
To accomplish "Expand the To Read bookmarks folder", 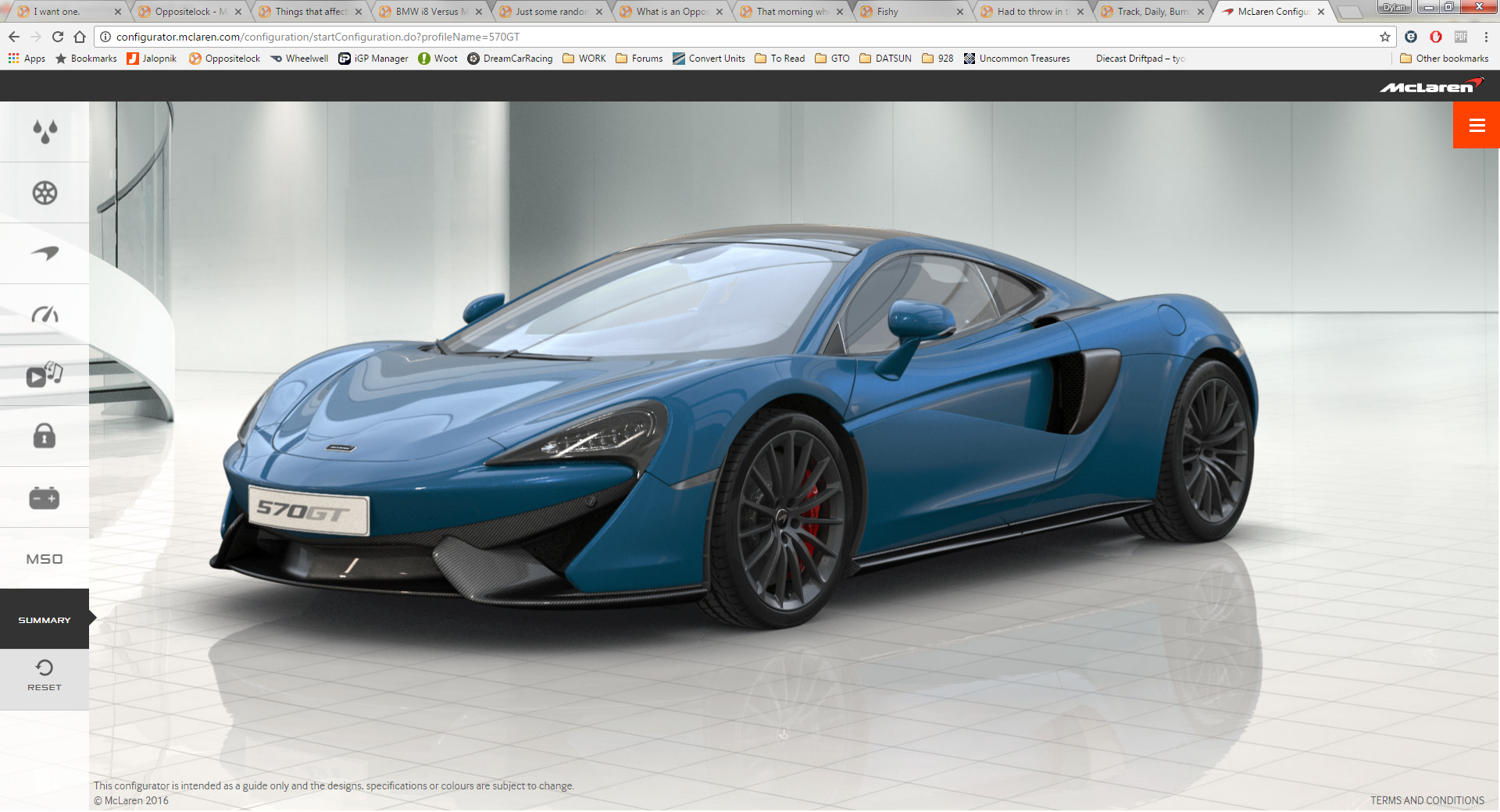I will coord(780,59).
